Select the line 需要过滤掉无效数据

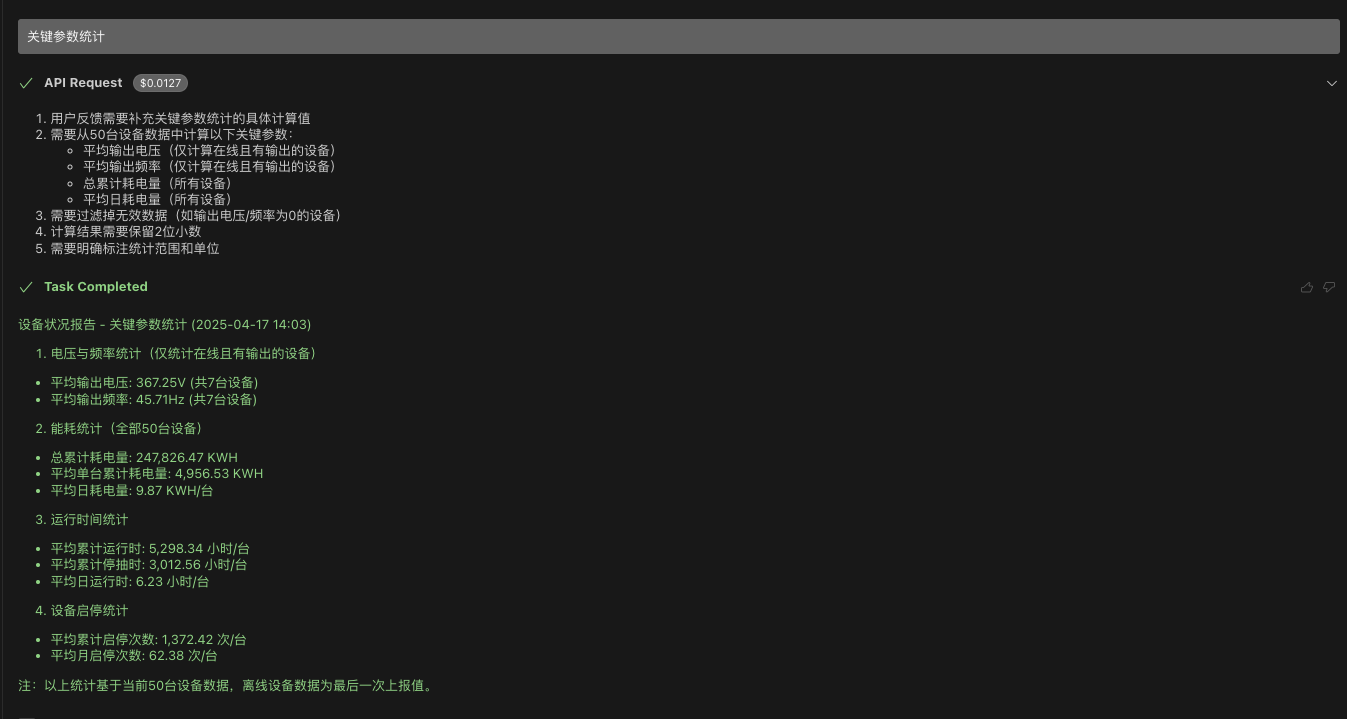pos(196,216)
